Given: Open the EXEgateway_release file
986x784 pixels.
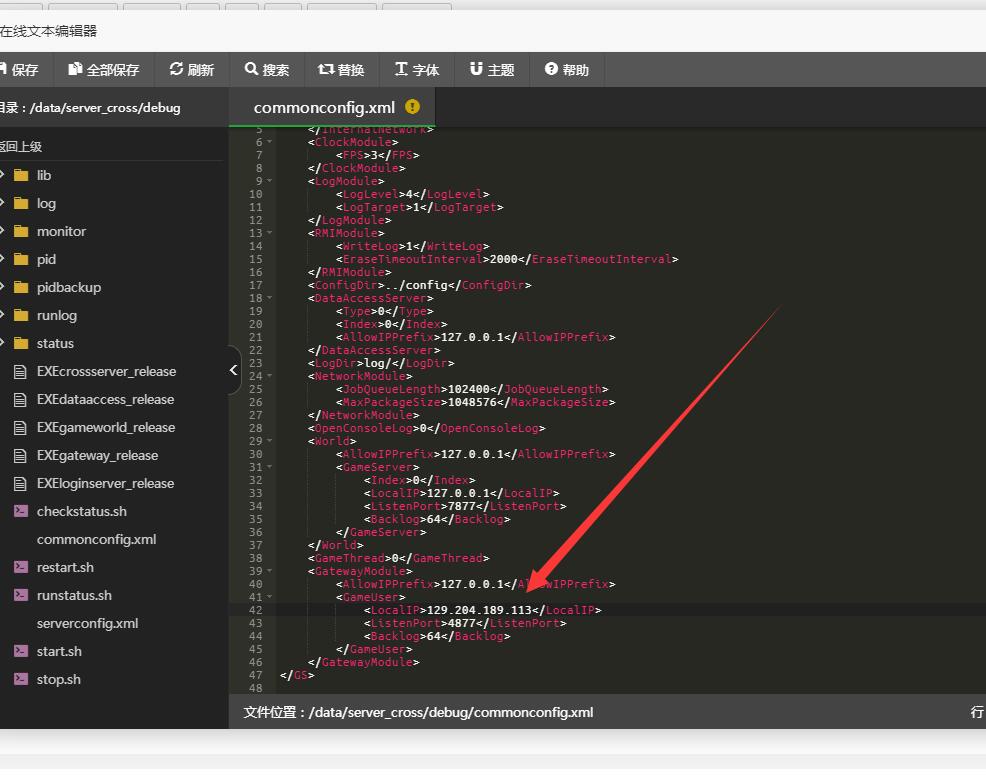Looking at the screenshot, I should click(97, 456).
